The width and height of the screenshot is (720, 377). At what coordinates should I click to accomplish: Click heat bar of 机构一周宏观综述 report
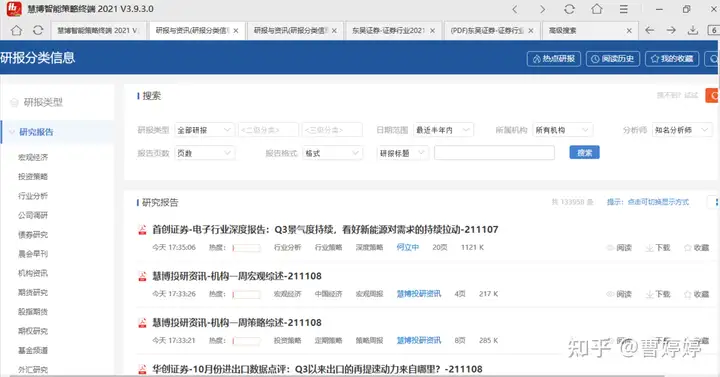coord(247,294)
